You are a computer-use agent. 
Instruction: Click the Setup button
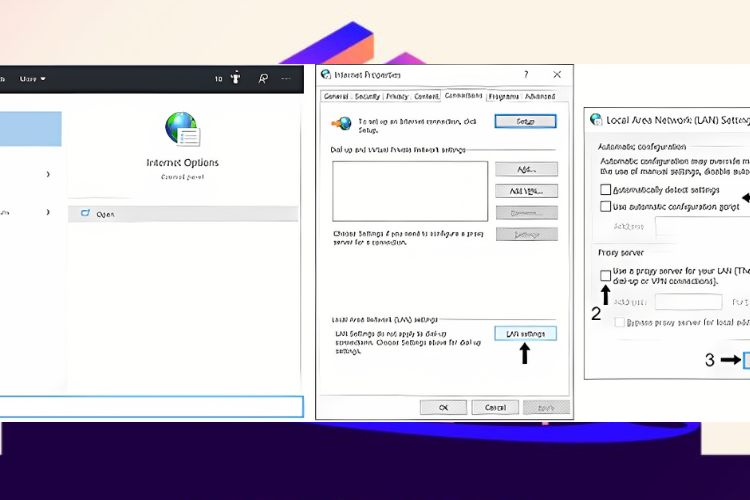525,122
